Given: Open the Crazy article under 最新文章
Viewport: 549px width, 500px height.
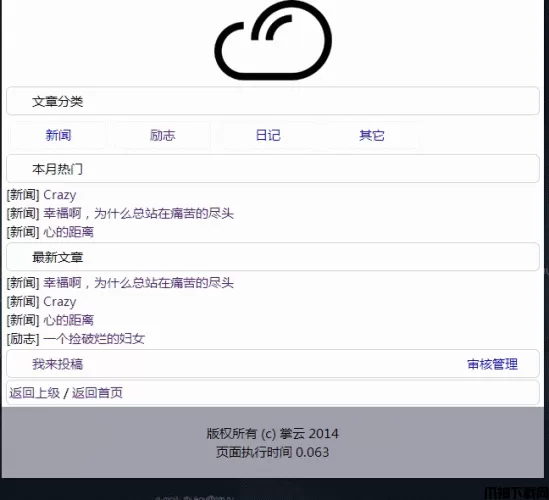Looking at the screenshot, I should point(60,302).
